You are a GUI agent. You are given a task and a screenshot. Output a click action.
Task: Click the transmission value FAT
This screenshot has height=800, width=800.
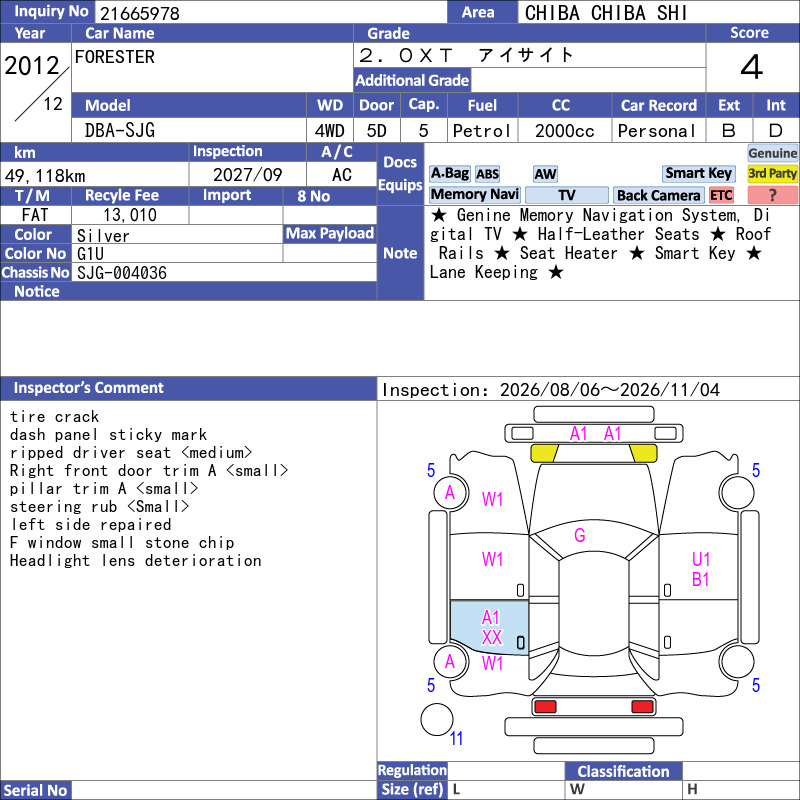pos(35,215)
